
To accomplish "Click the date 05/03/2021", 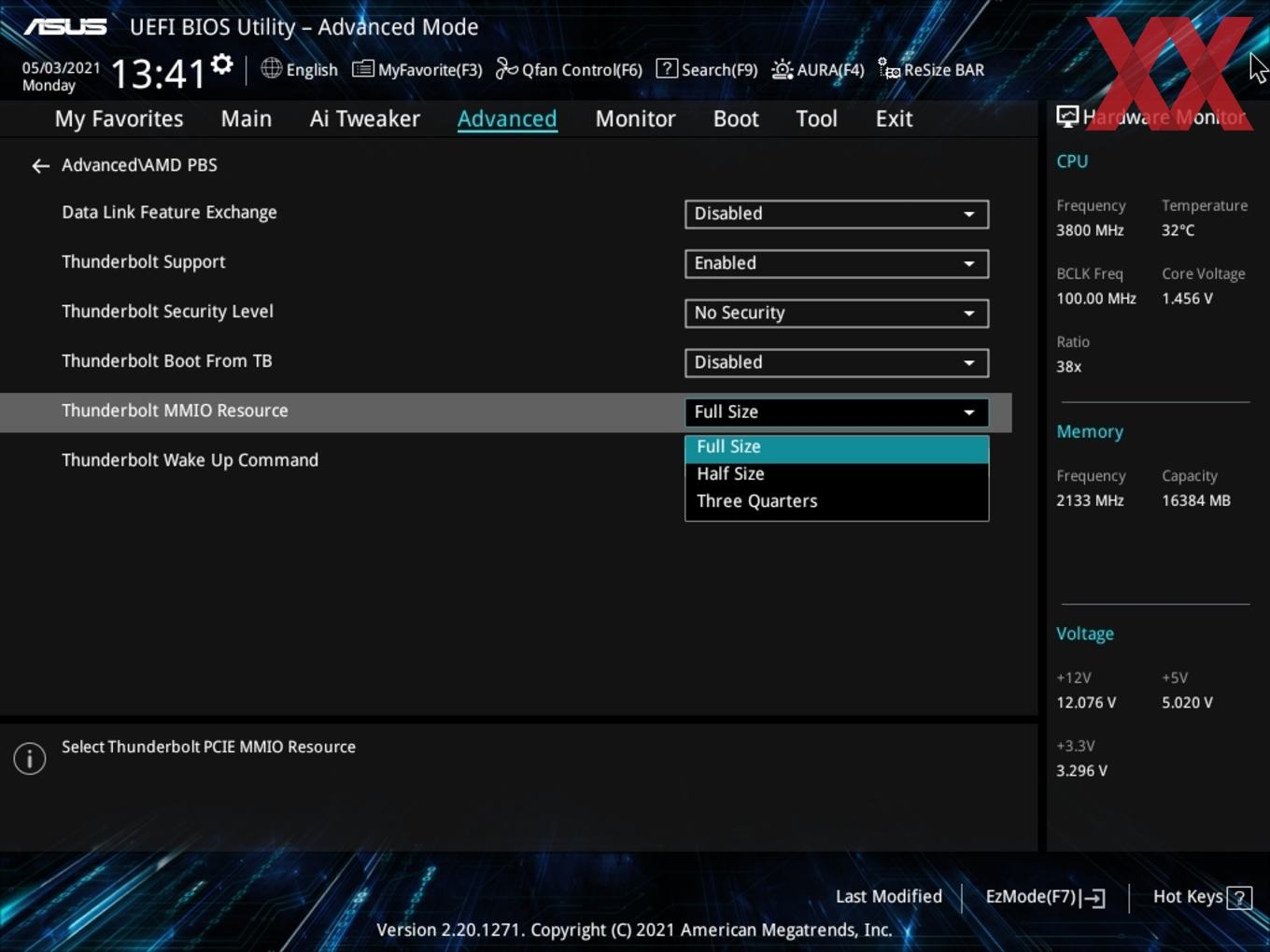I will 61,68.
